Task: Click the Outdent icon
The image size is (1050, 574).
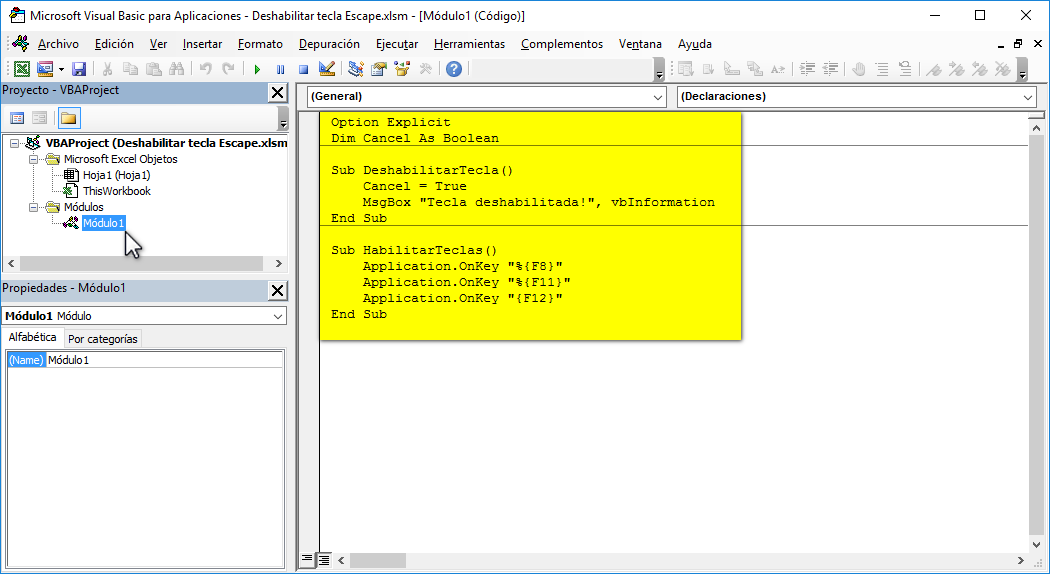Action: pyautogui.click(x=830, y=69)
